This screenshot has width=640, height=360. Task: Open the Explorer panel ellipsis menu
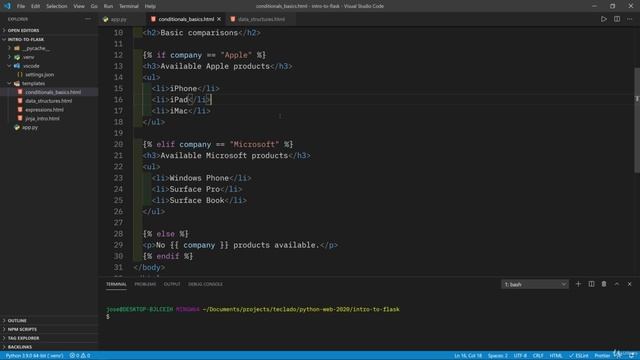[88, 19]
